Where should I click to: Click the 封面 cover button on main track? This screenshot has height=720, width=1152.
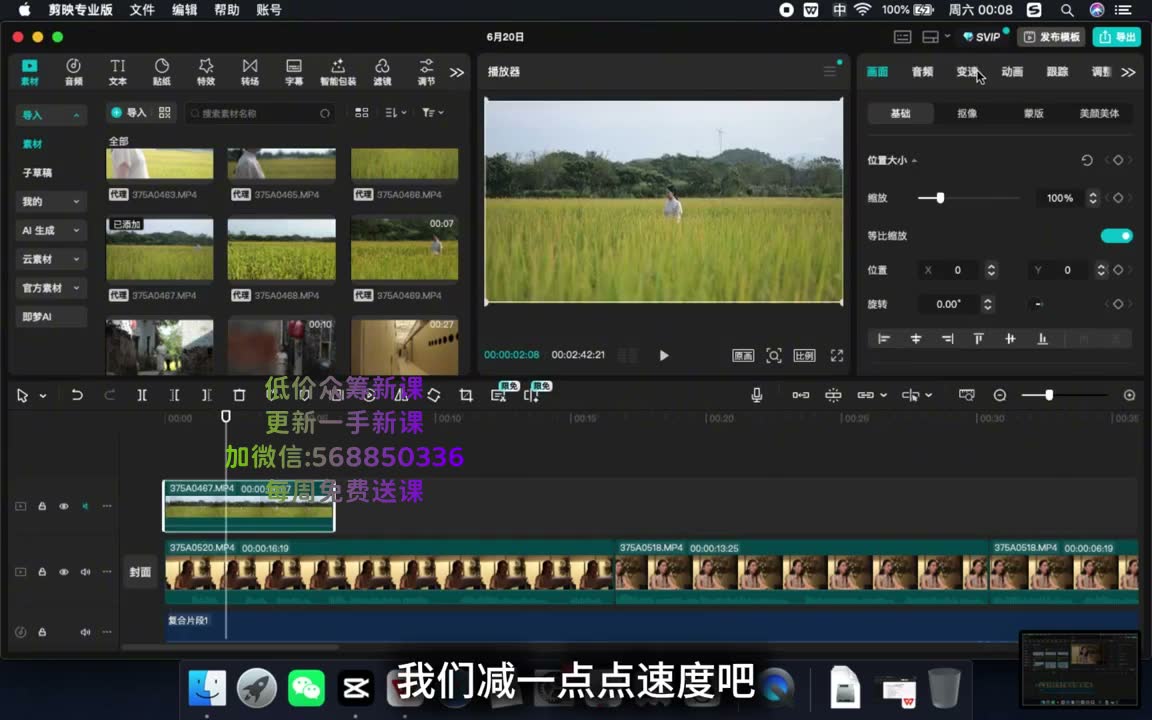[140, 572]
